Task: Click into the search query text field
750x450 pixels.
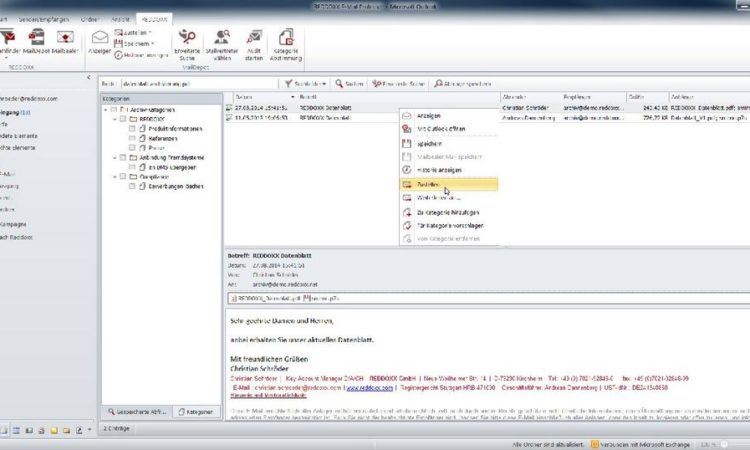Action: [x=200, y=84]
